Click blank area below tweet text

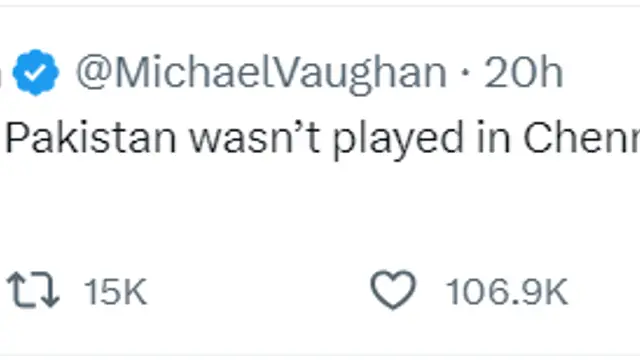coord(320,208)
